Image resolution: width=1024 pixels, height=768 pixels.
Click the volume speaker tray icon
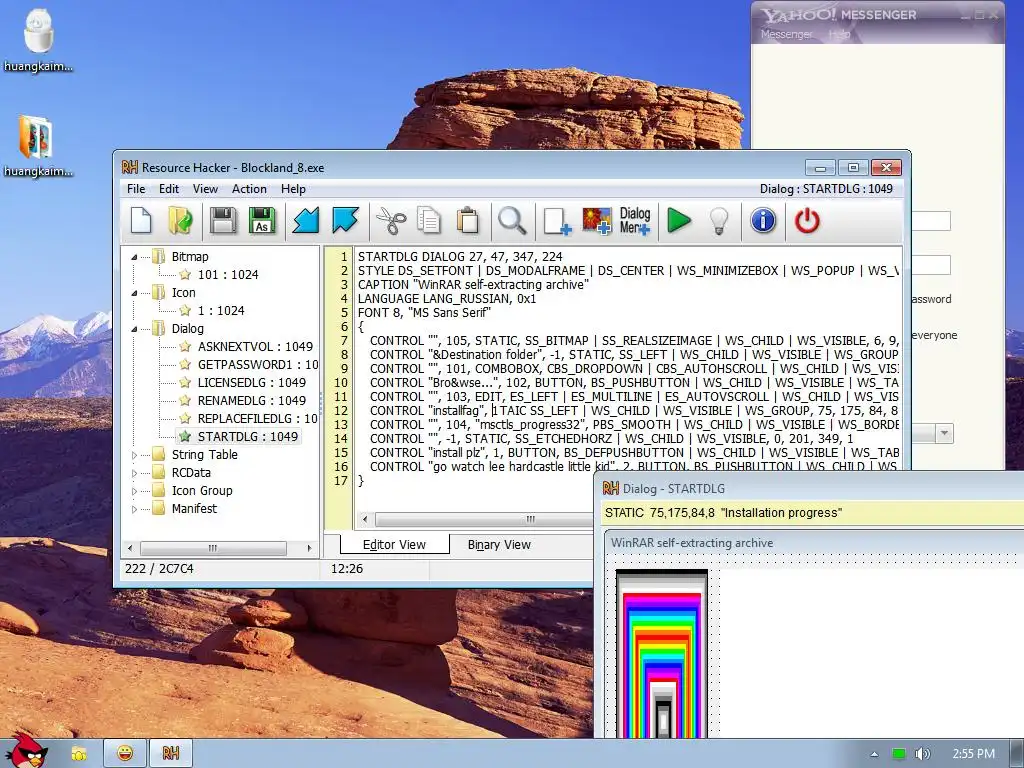(x=922, y=754)
